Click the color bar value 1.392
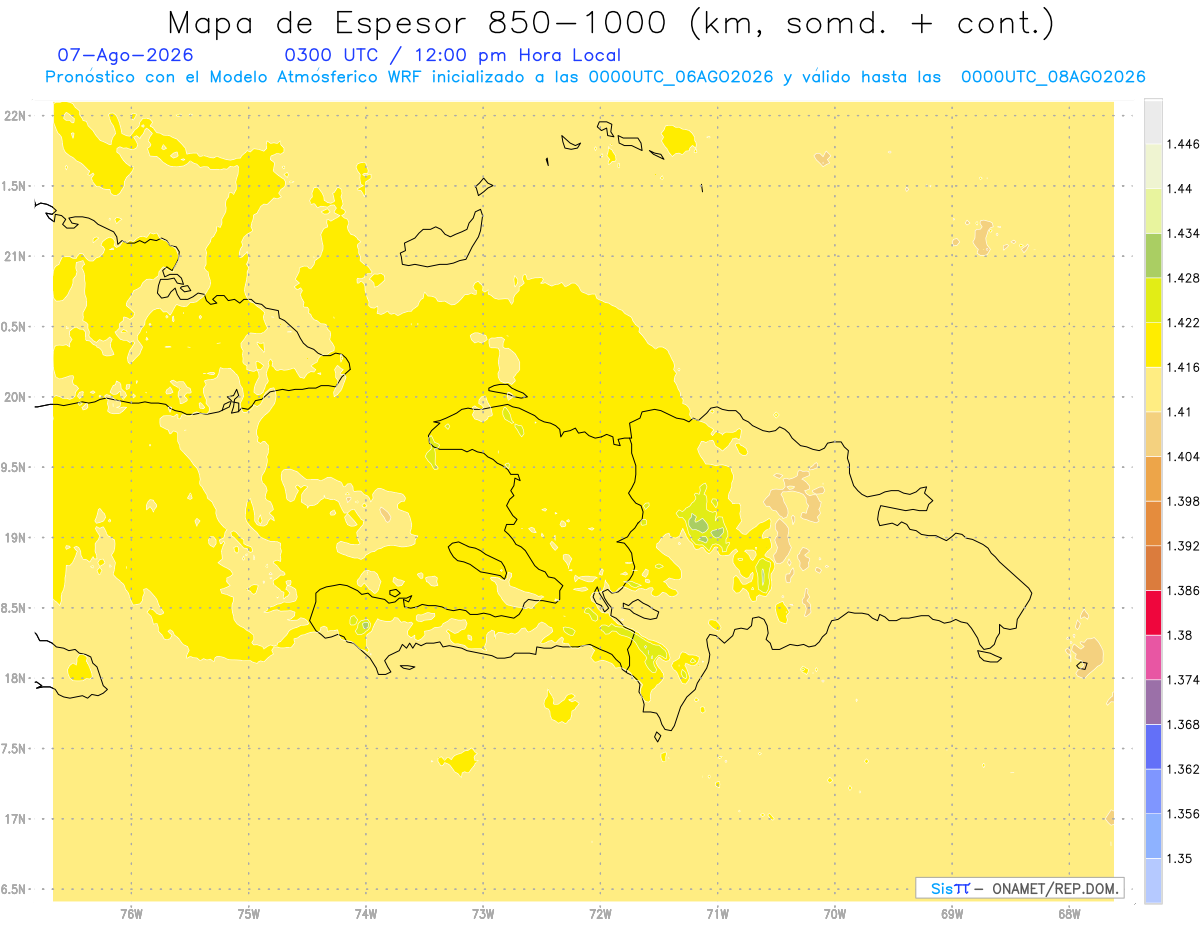This screenshot has height=927, width=1200. (x=1183, y=546)
